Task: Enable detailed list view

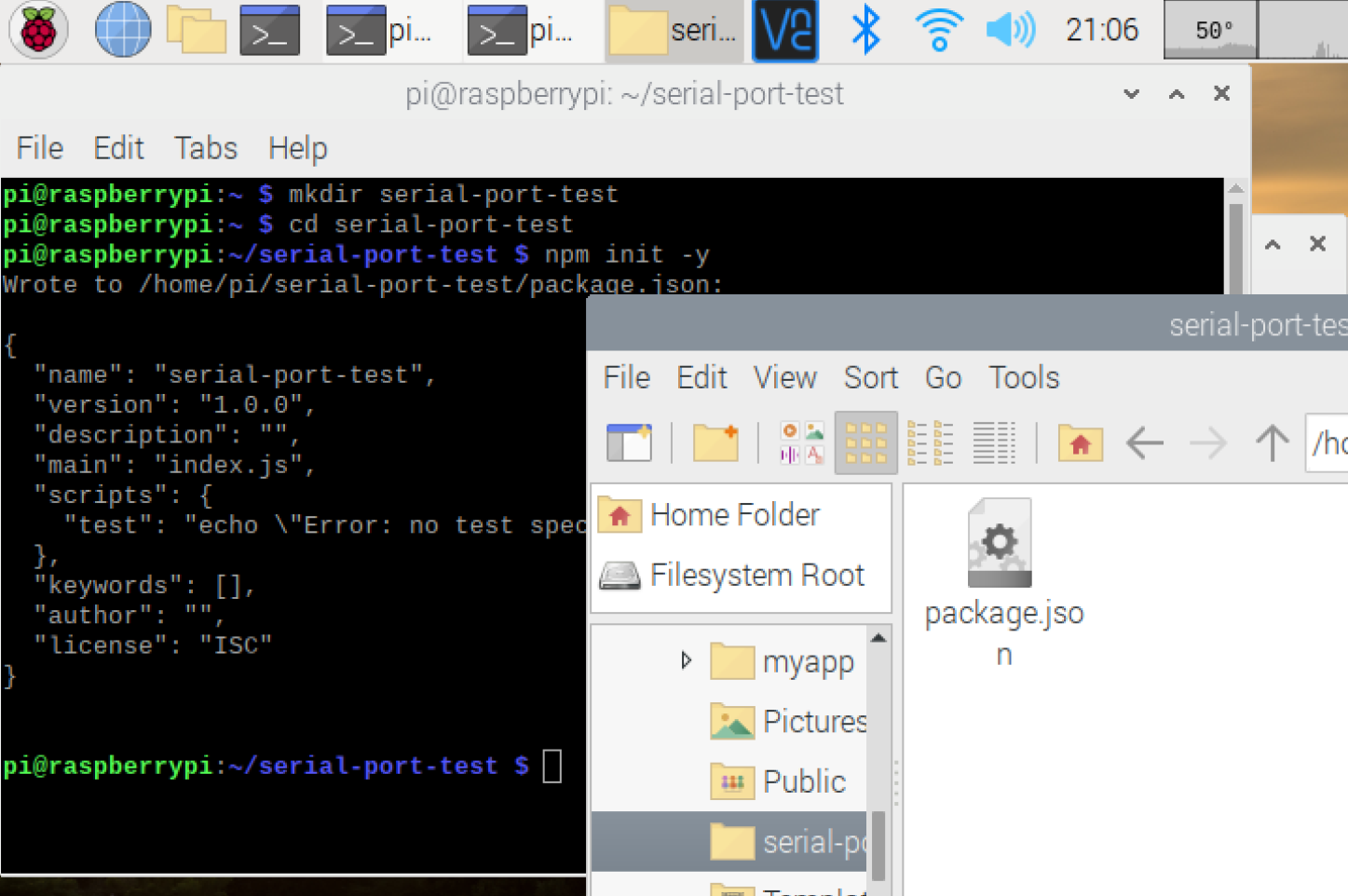Action: [994, 442]
